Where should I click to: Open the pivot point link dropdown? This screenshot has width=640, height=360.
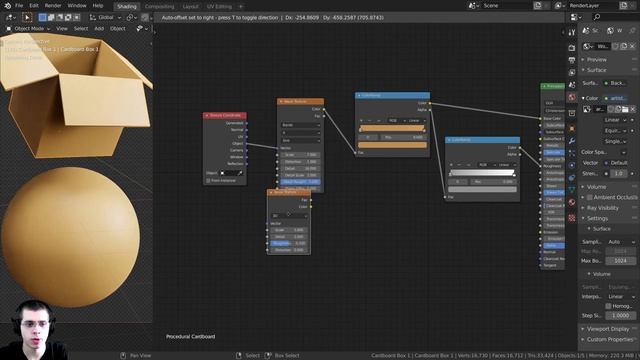pyautogui.click(x=132, y=18)
